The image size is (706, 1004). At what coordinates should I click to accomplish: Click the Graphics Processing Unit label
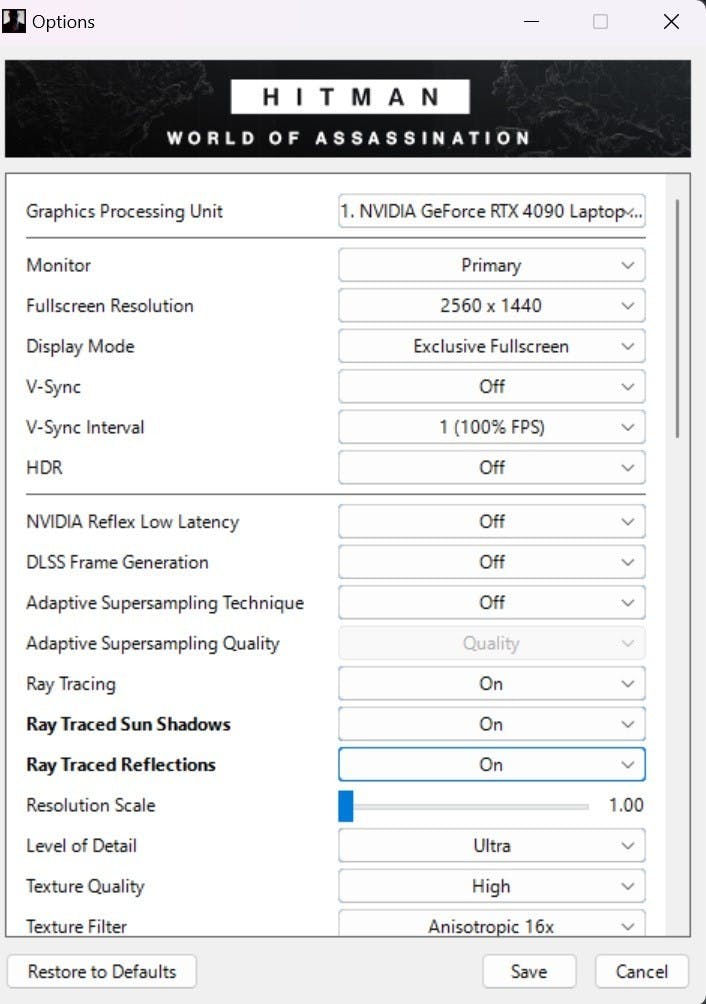(124, 211)
